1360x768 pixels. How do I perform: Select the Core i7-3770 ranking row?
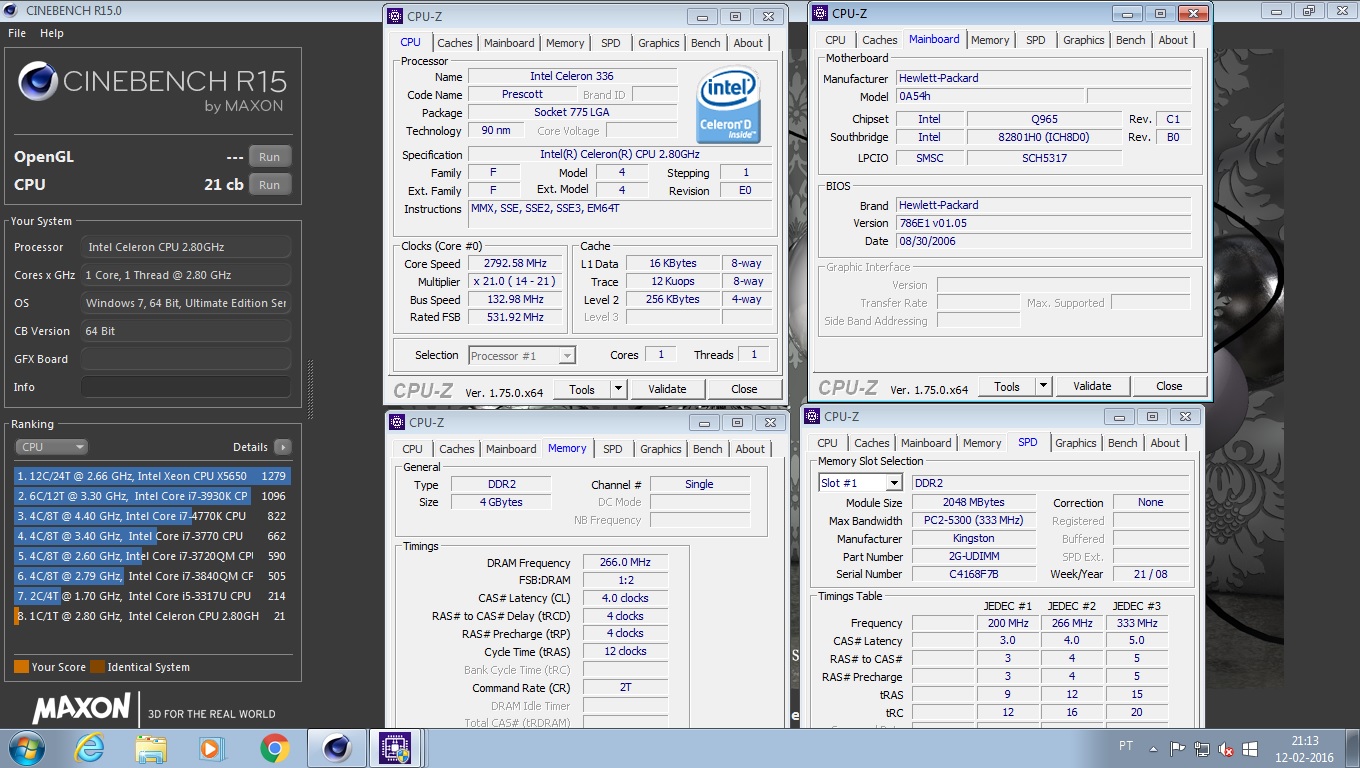click(152, 536)
